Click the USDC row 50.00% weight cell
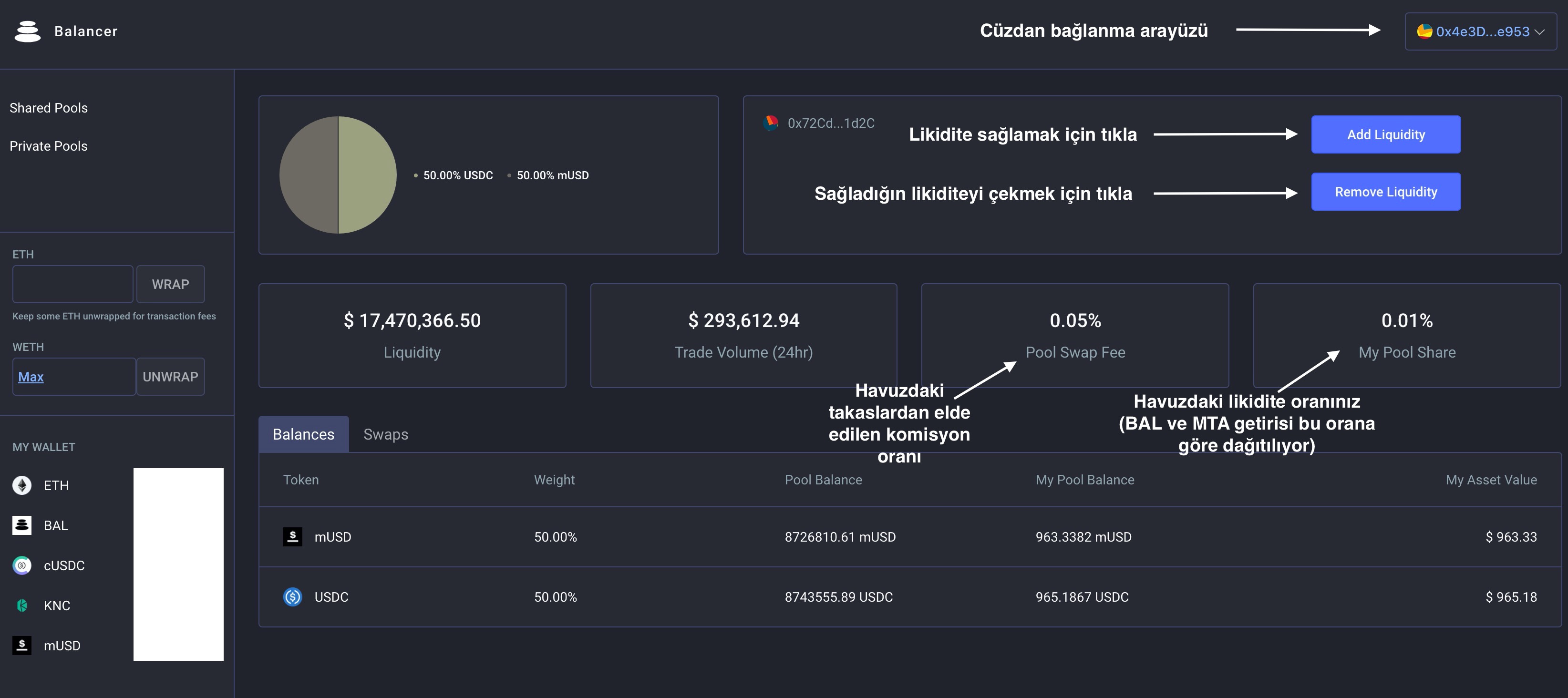The width and height of the screenshot is (1568, 698). [556, 596]
